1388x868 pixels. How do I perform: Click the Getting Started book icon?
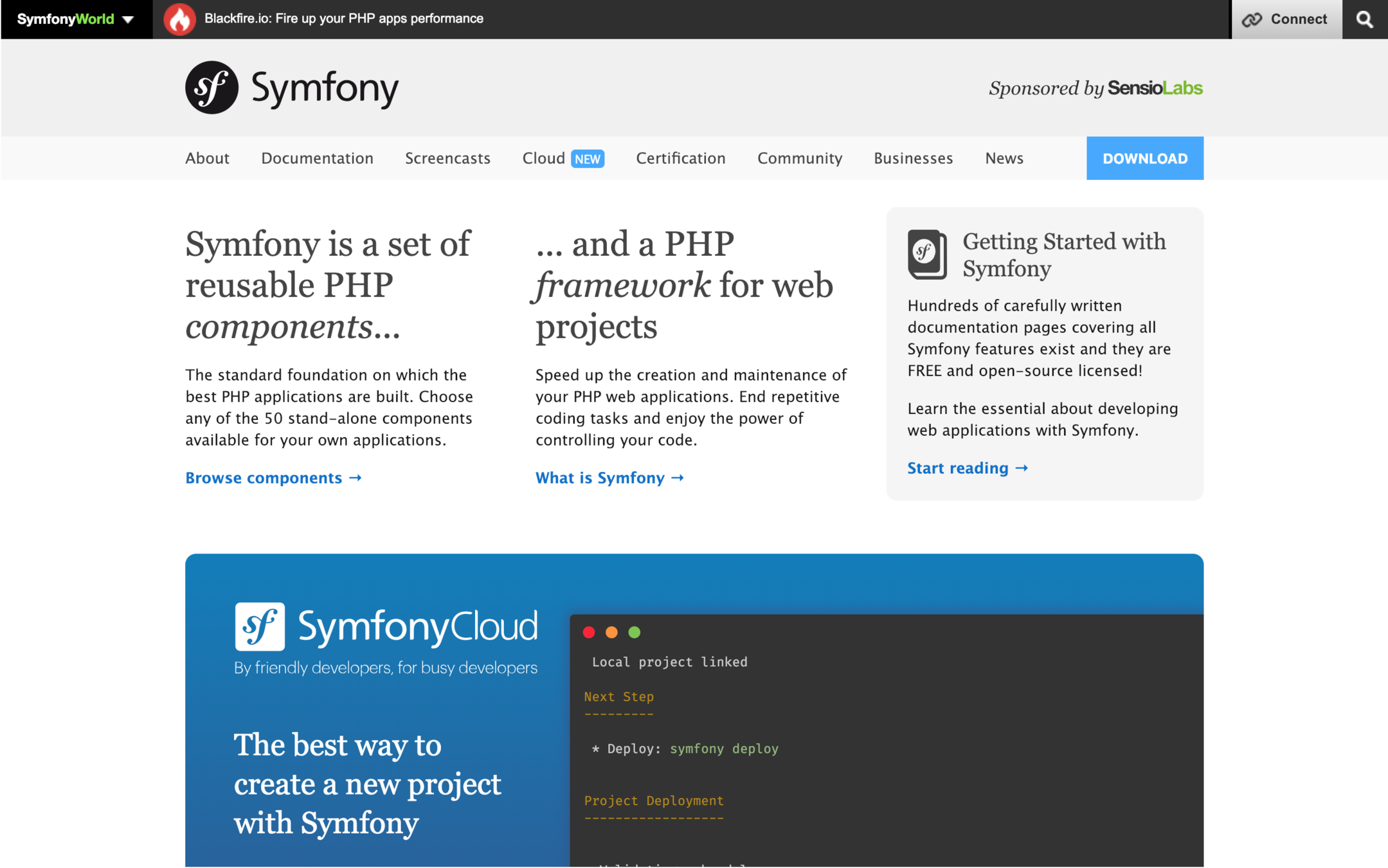[x=926, y=255]
